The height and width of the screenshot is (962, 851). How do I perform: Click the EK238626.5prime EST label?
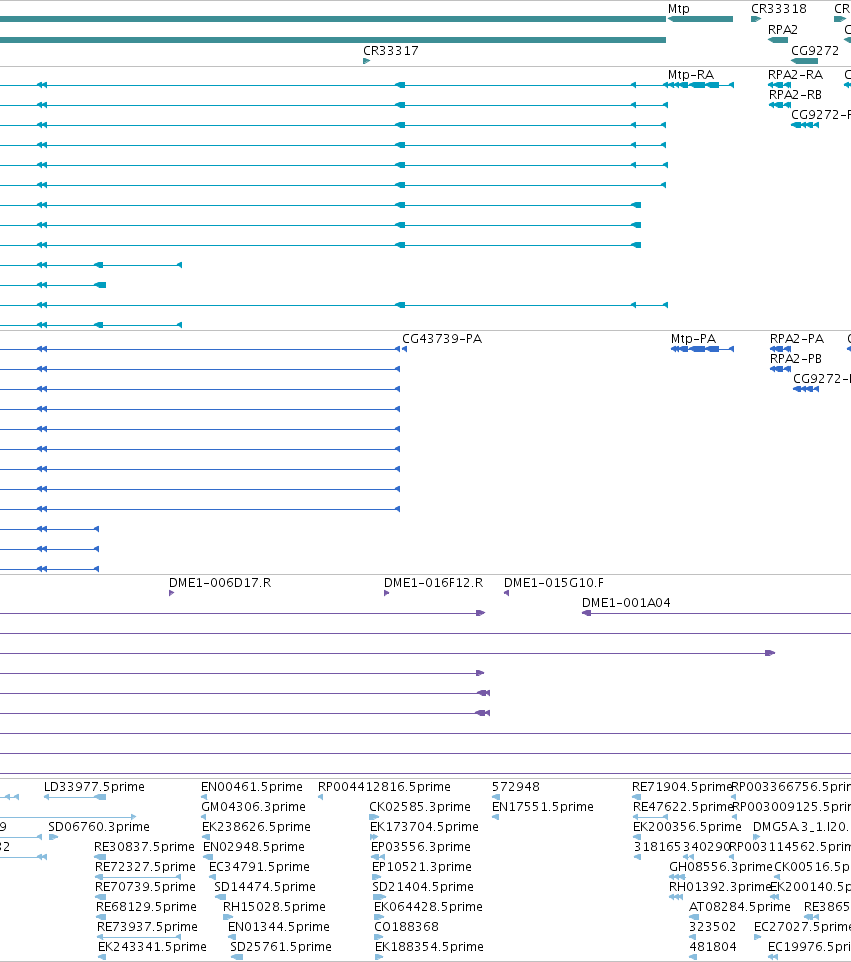(x=256, y=826)
